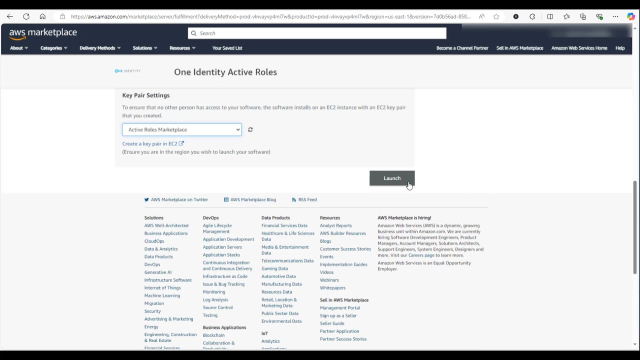
Task: Add page to favorites with star icon
Action: pyautogui.click(x=496, y=16)
